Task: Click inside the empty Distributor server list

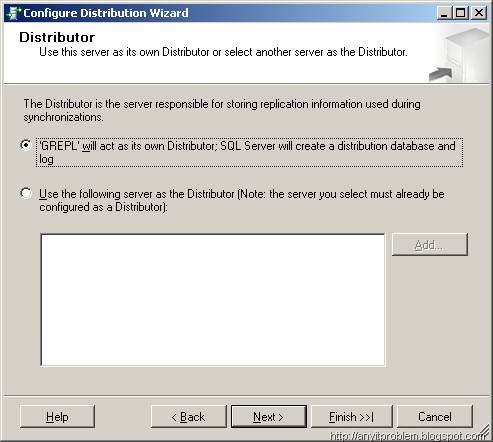Action: point(213,300)
